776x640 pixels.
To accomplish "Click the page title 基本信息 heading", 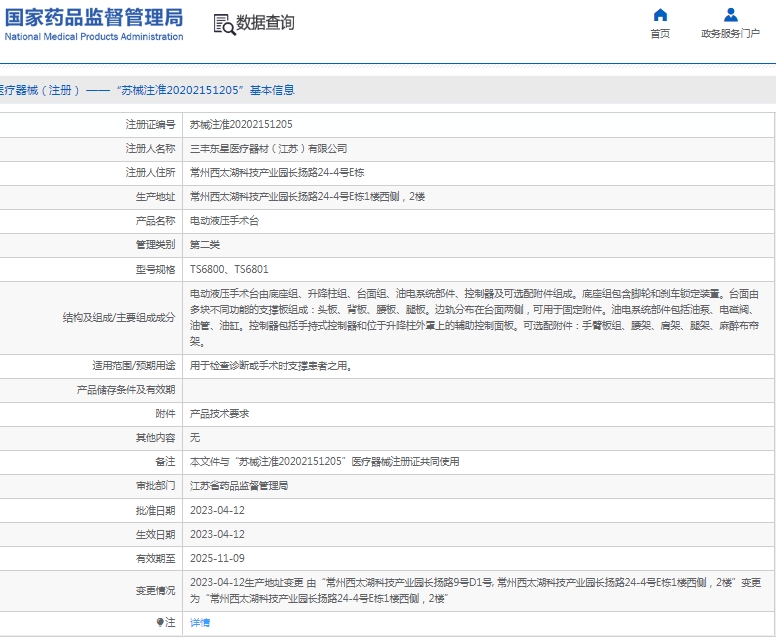I will [x=272, y=90].
